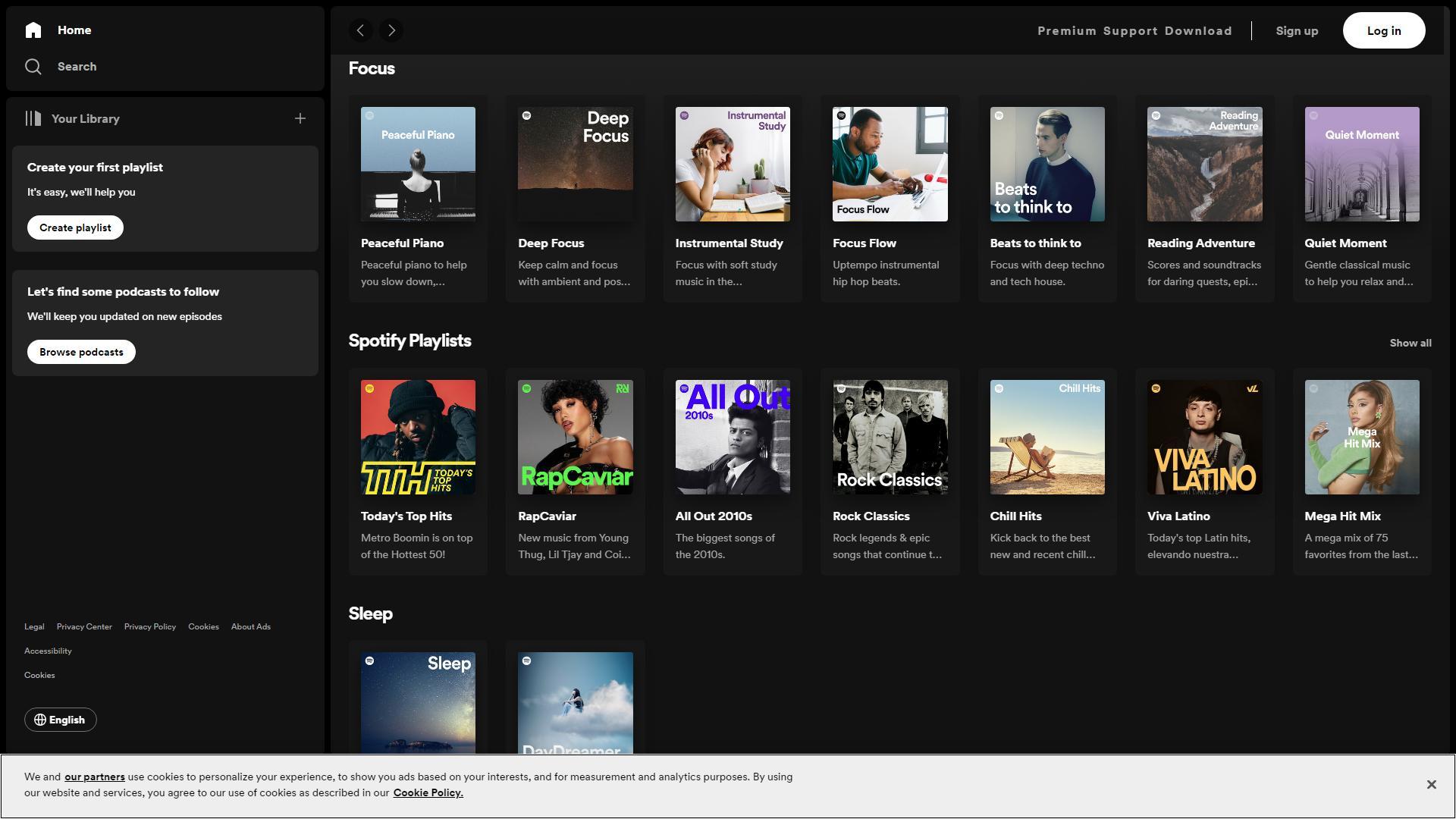The height and width of the screenshot is (819, 1456).
Task: Click the Search label in sidebar
Action: pos(77,67)
